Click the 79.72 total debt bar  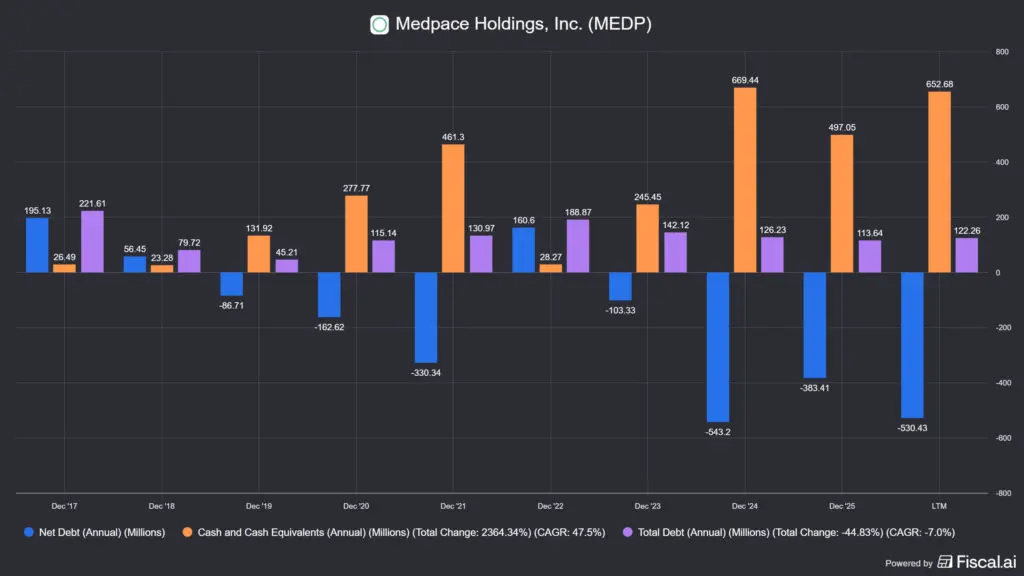[189, 261]
